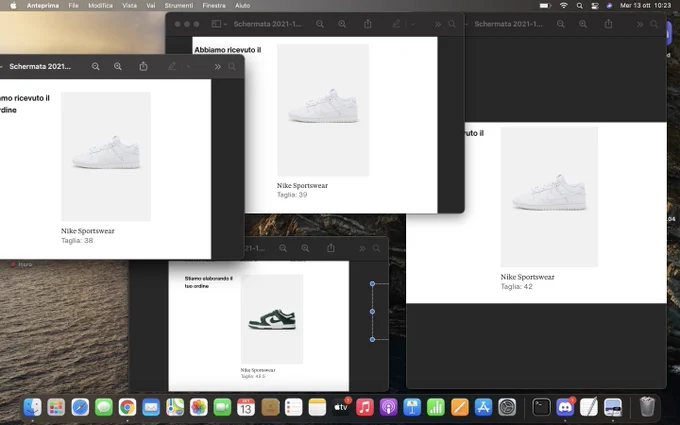Screen dimensions: 680x425
Task: Share the Taglia 38 screenshot
Action: [144, 66]
